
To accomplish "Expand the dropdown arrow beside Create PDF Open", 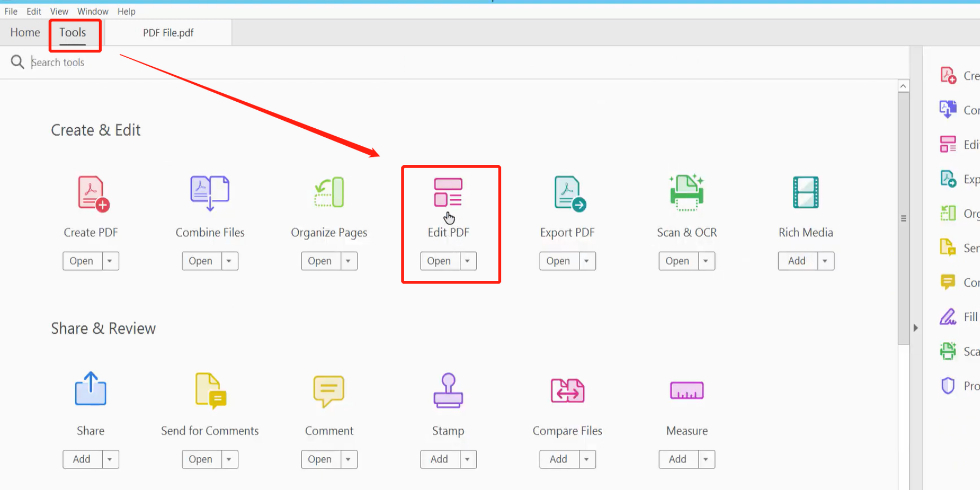I will coord(110,261).
